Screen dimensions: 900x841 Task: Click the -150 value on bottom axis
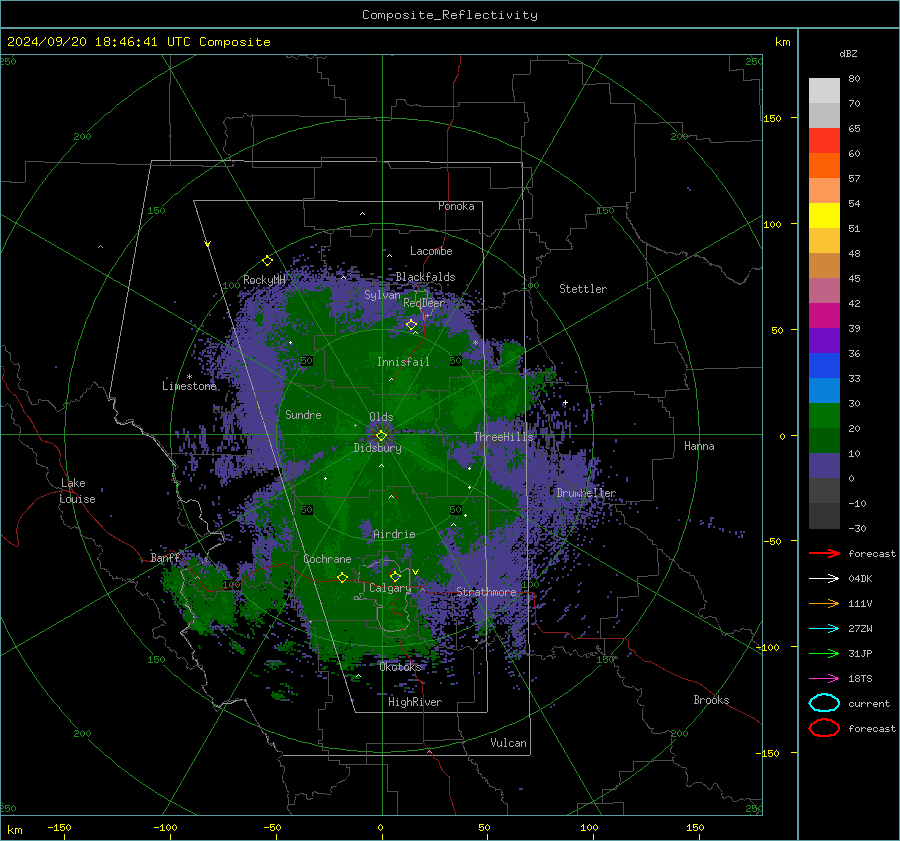tap(59, 827)
